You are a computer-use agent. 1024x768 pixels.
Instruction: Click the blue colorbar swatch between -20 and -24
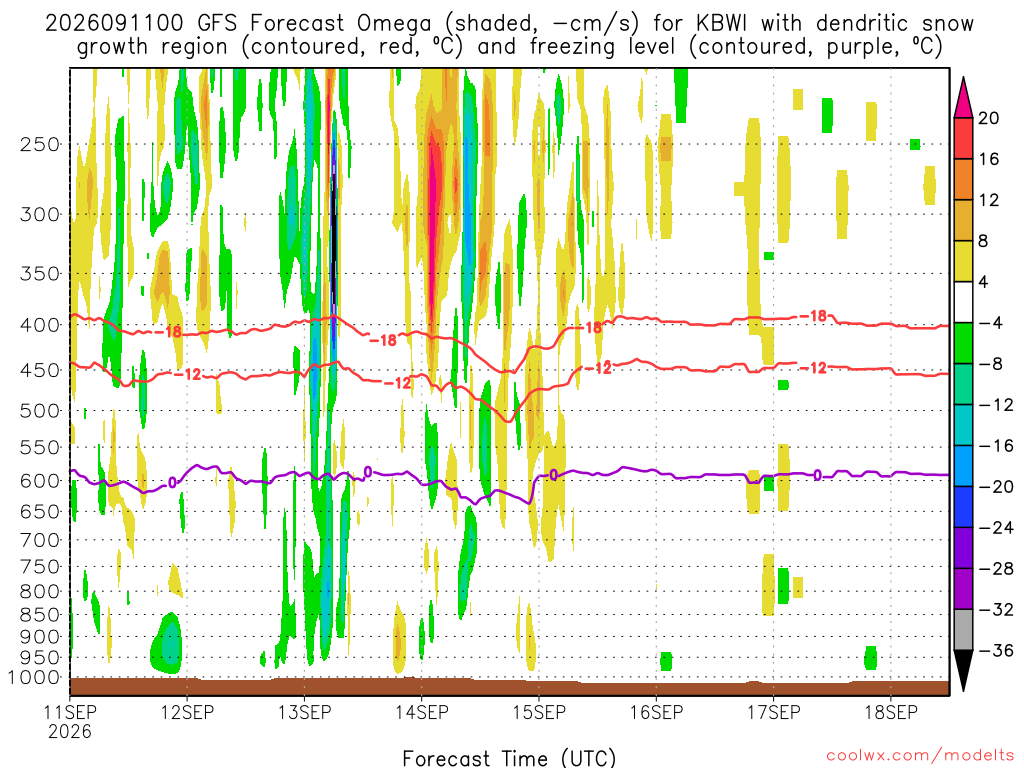[963, 507]
